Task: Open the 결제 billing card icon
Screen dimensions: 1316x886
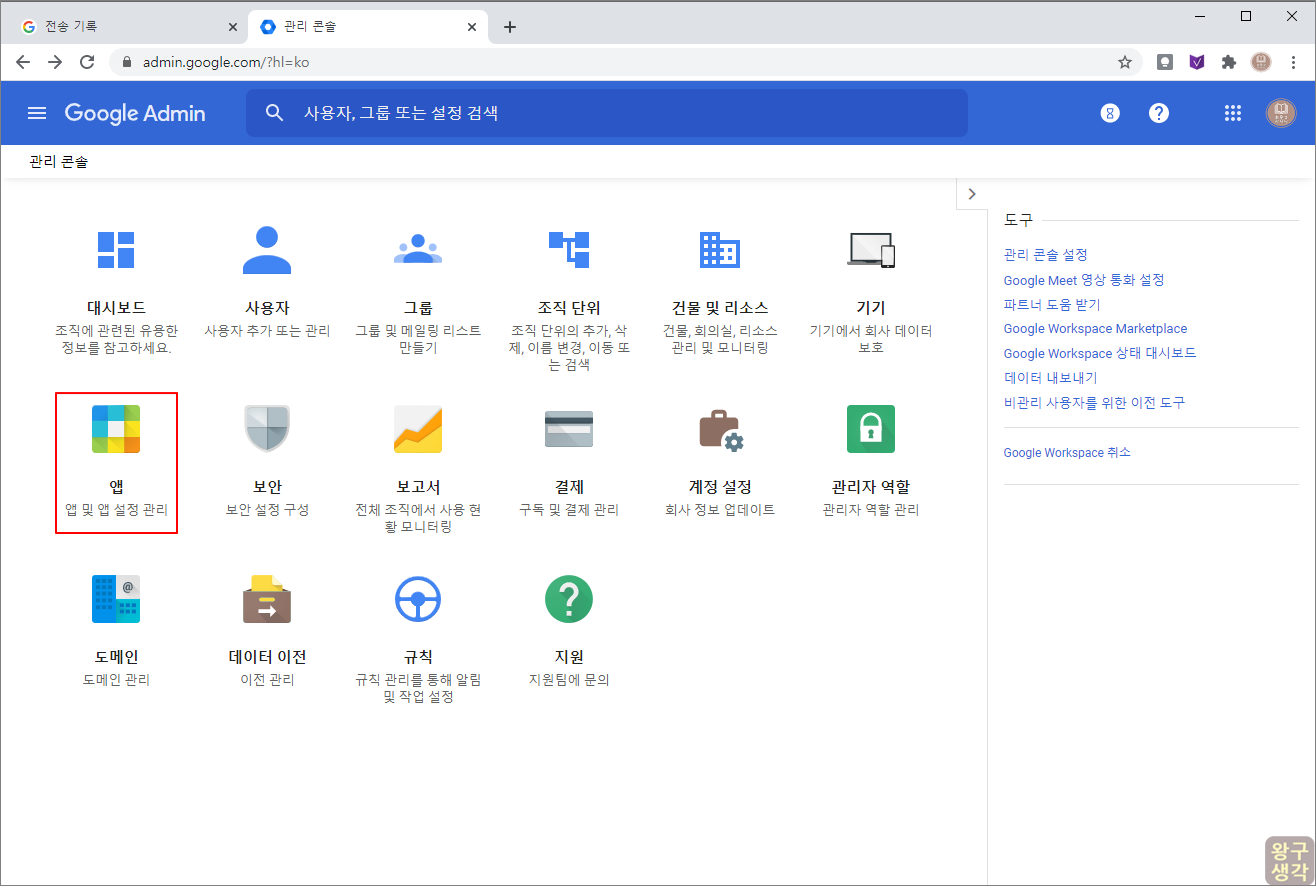Action: [569, 429]
